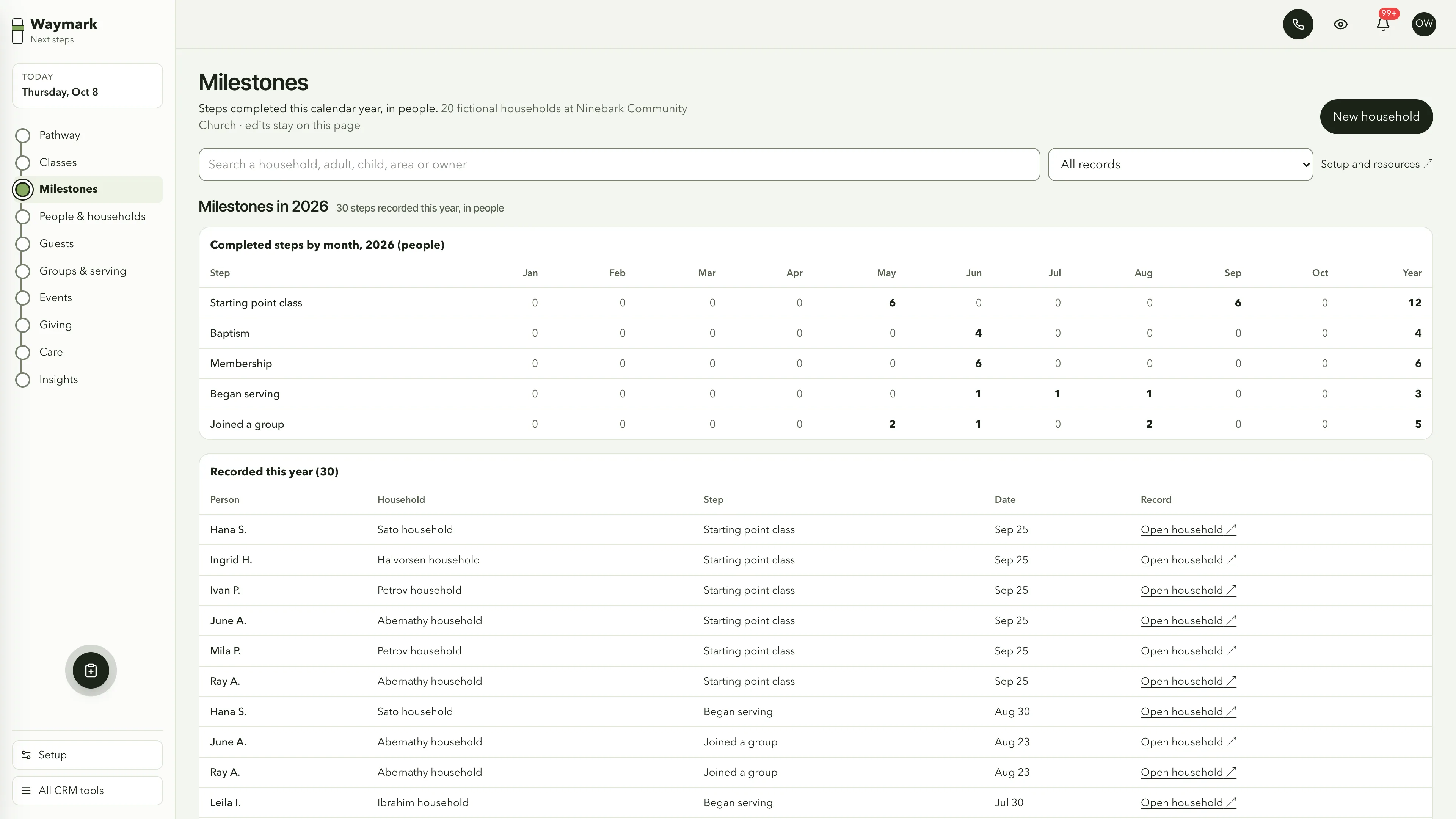Click the Jul 30 date cell
This screenshot has height=819, width=1456.
pos(1009,803)
